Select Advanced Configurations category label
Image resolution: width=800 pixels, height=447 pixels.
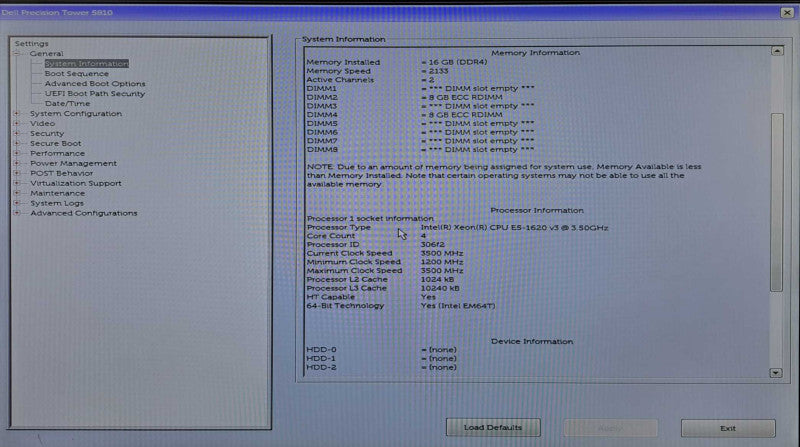pyautogui.click(x=84, y=213)
